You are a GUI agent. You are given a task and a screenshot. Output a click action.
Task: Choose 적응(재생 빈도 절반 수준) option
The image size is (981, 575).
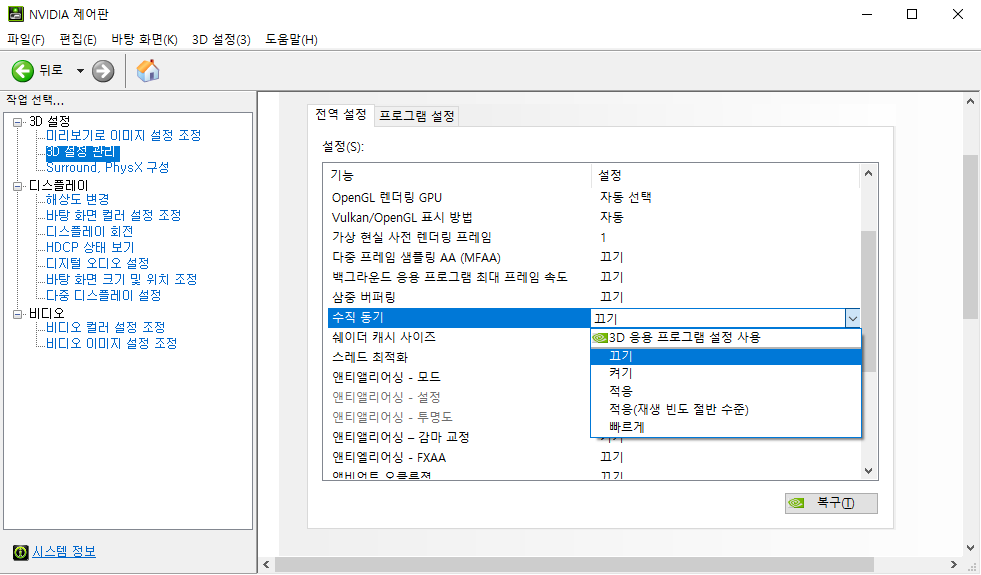(x=726, y=409)
